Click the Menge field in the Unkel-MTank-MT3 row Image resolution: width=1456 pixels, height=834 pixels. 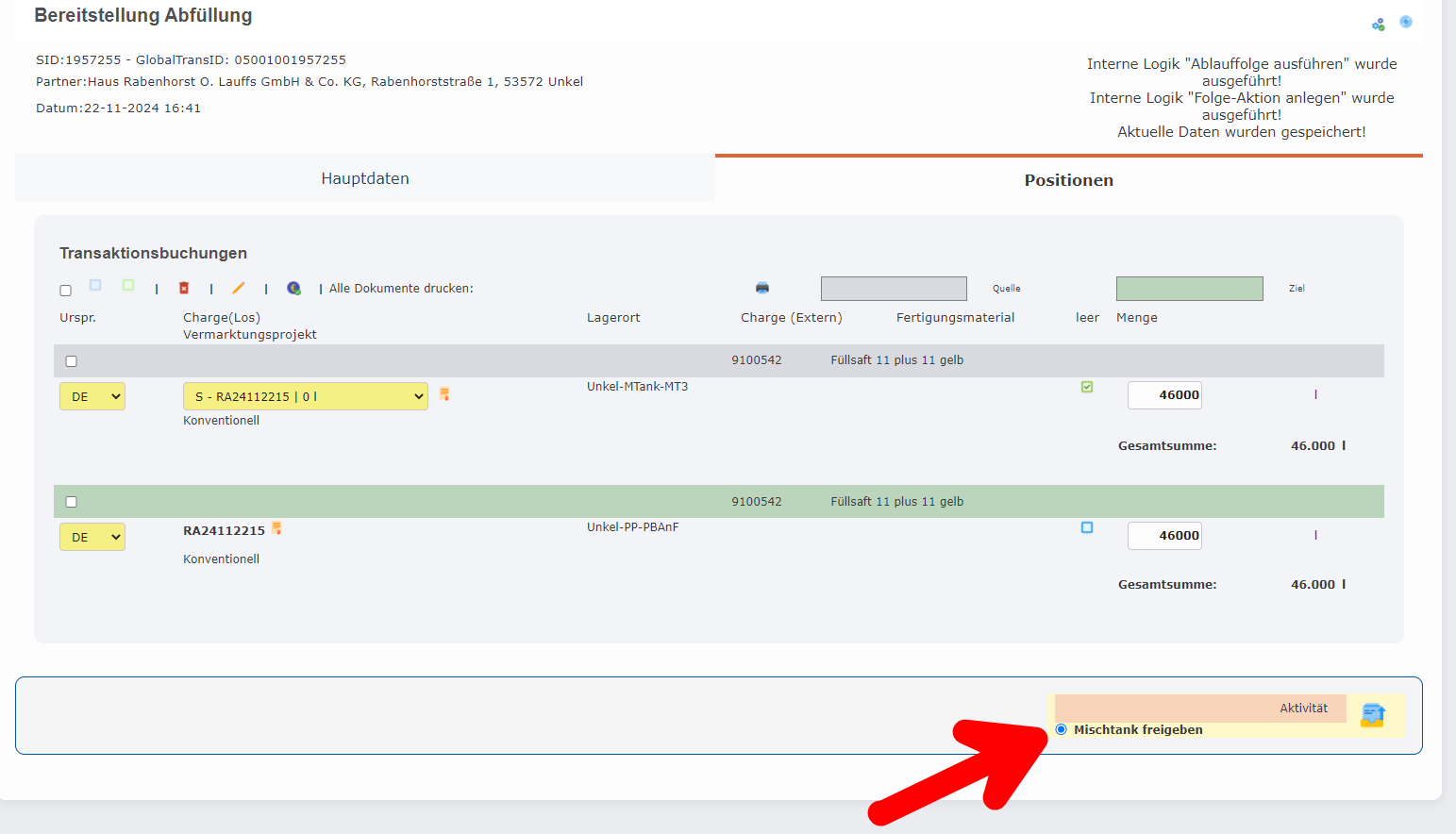tap(1164, 395)
